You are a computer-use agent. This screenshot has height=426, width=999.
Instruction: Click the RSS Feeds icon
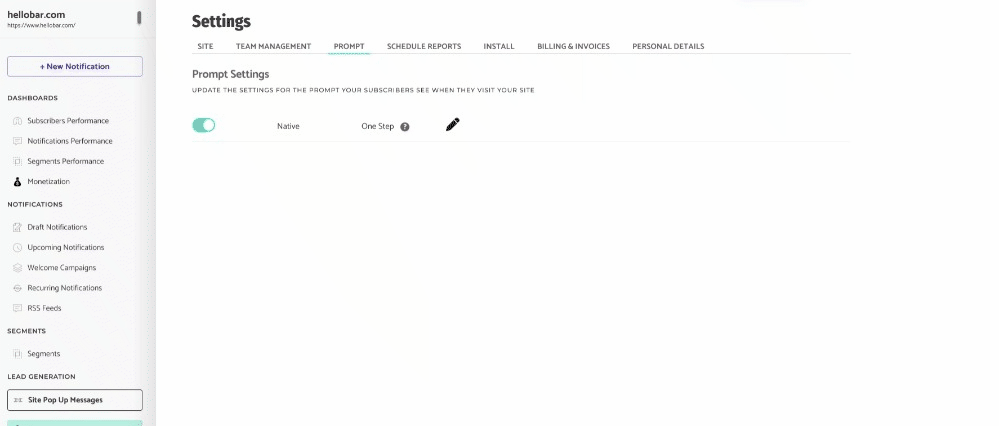pos(17,308)
